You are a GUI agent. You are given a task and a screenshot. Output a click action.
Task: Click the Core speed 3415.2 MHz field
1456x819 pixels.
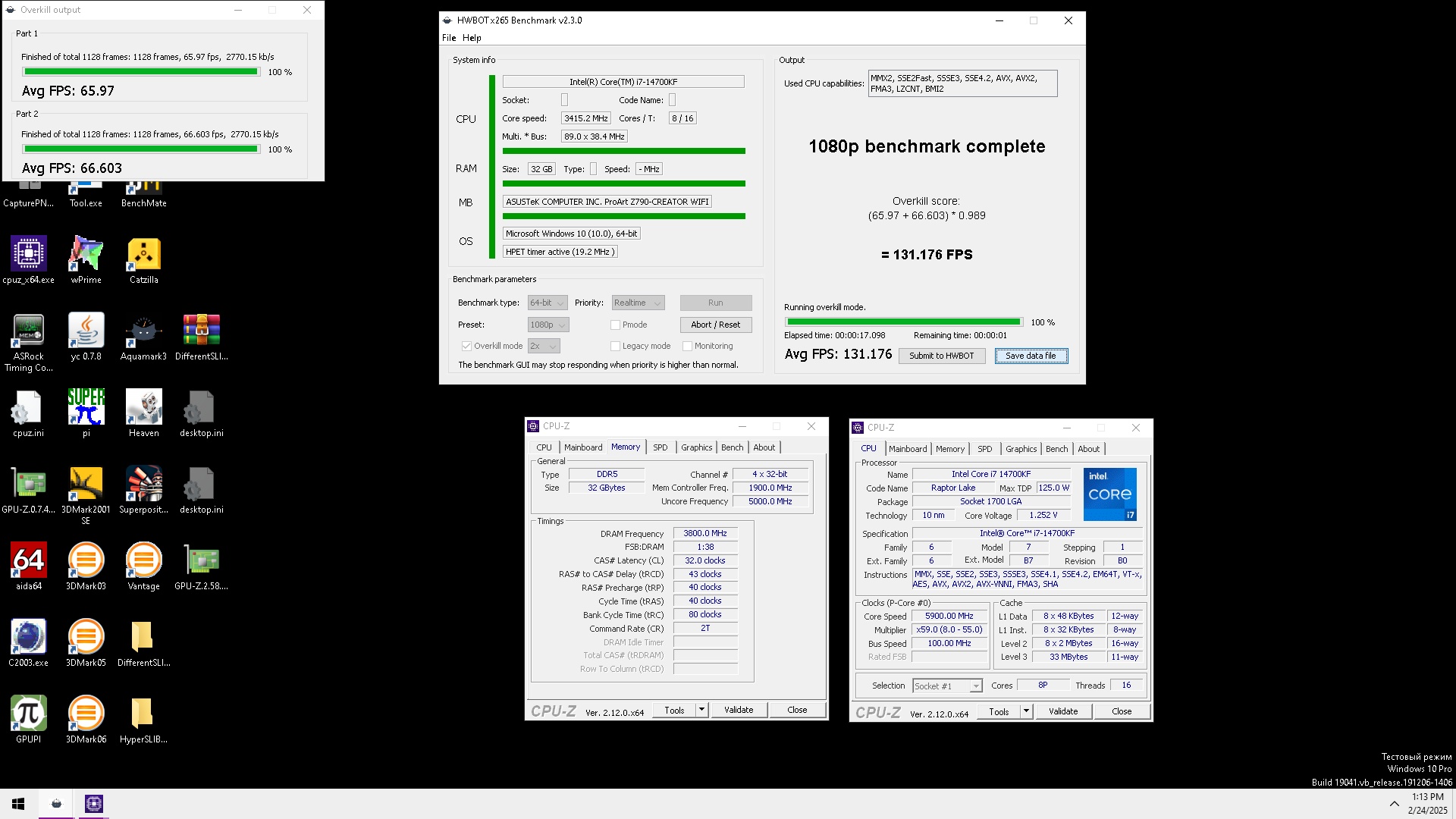tap(585, 118)
